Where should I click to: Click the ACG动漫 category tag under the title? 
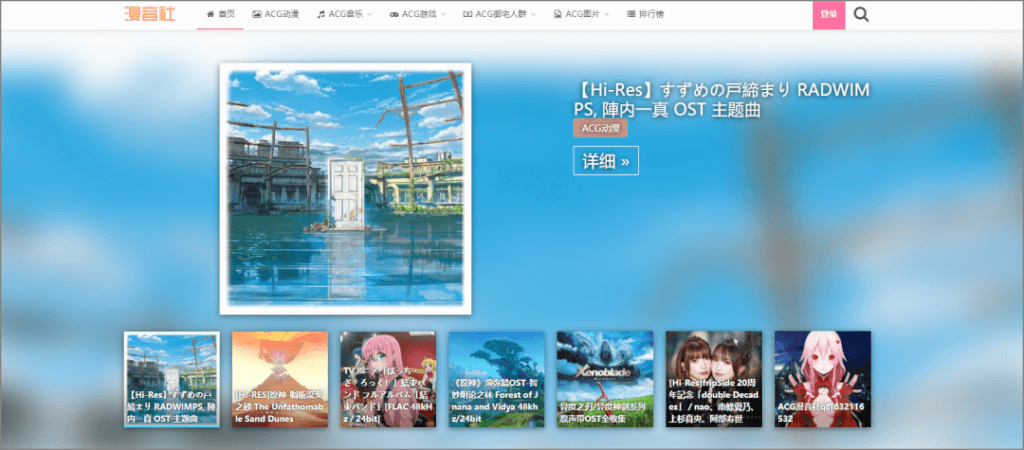click(x=600, y=128)
